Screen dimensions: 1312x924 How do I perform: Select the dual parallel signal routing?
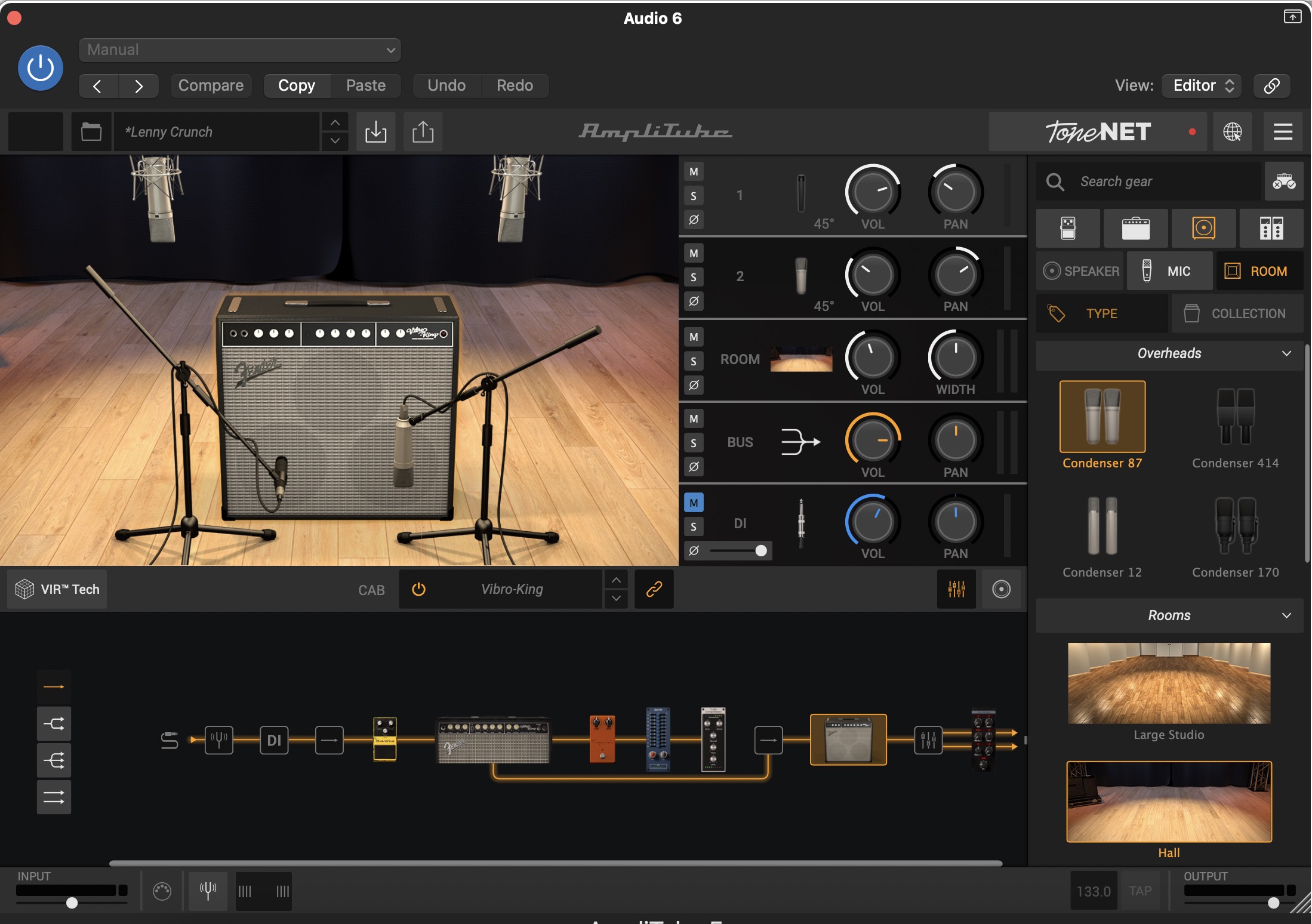click(x=54, y=797)
